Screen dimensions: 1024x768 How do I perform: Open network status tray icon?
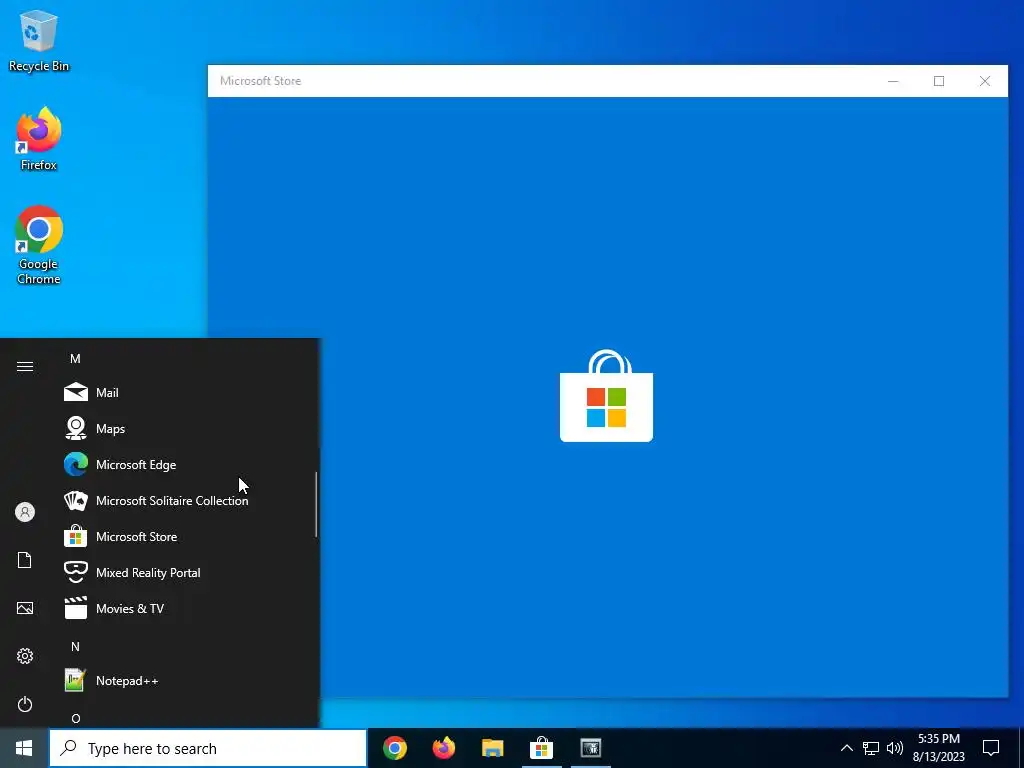coord(871,748)
